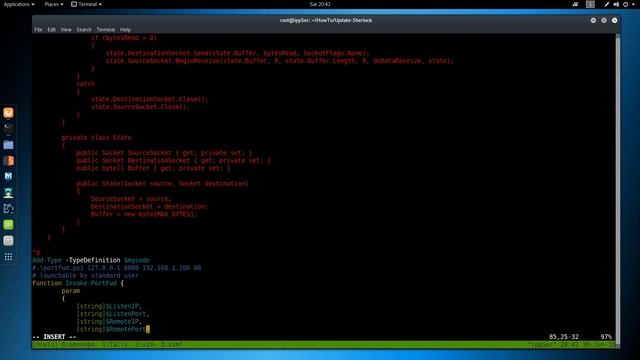This screenshot has height=360, width=640.
Task: Click "public Socket SourceSocket" property line
Action: (164, 153)
